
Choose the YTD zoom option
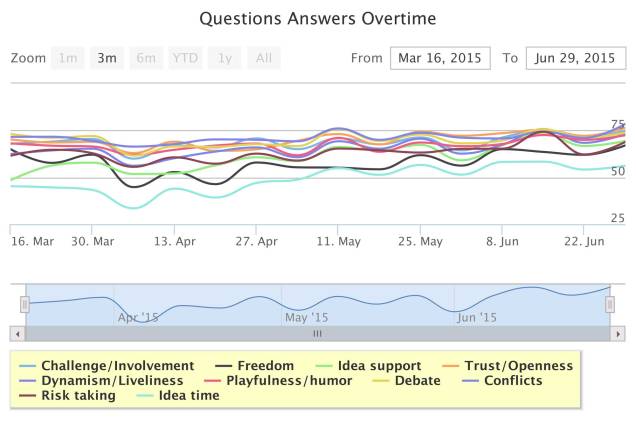point(185,58)
